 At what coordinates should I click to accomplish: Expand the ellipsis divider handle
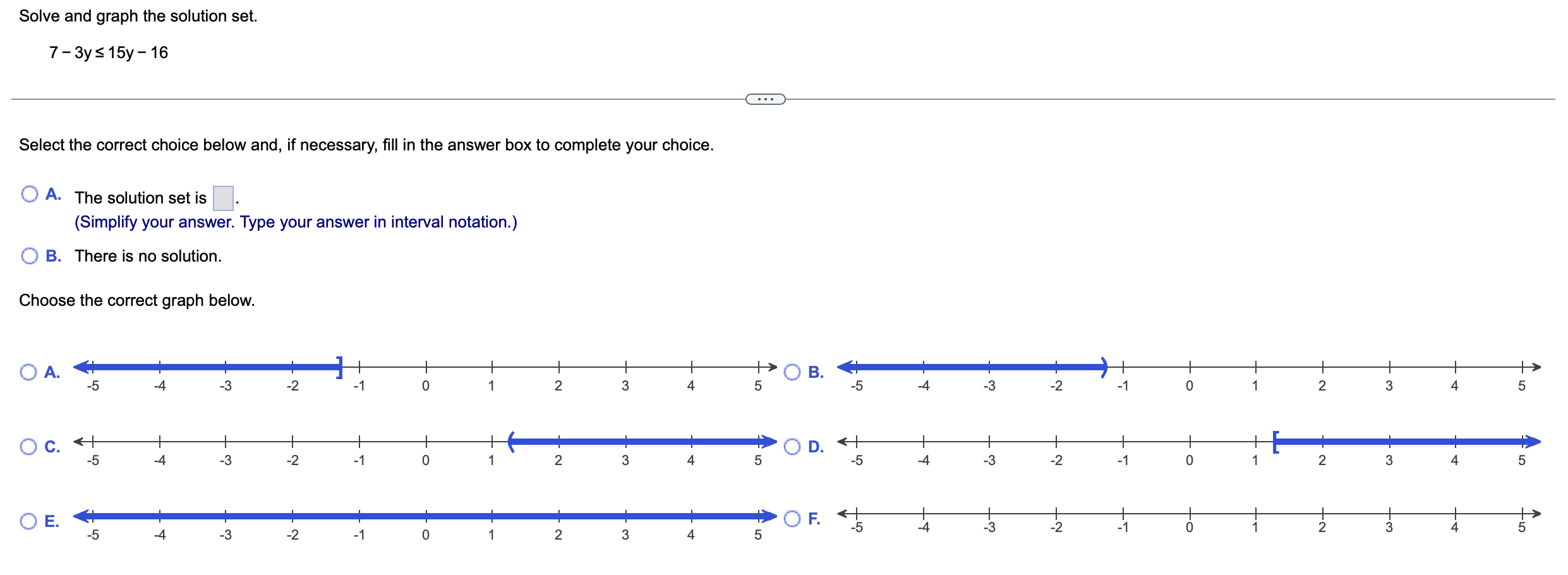coord(766,99)
